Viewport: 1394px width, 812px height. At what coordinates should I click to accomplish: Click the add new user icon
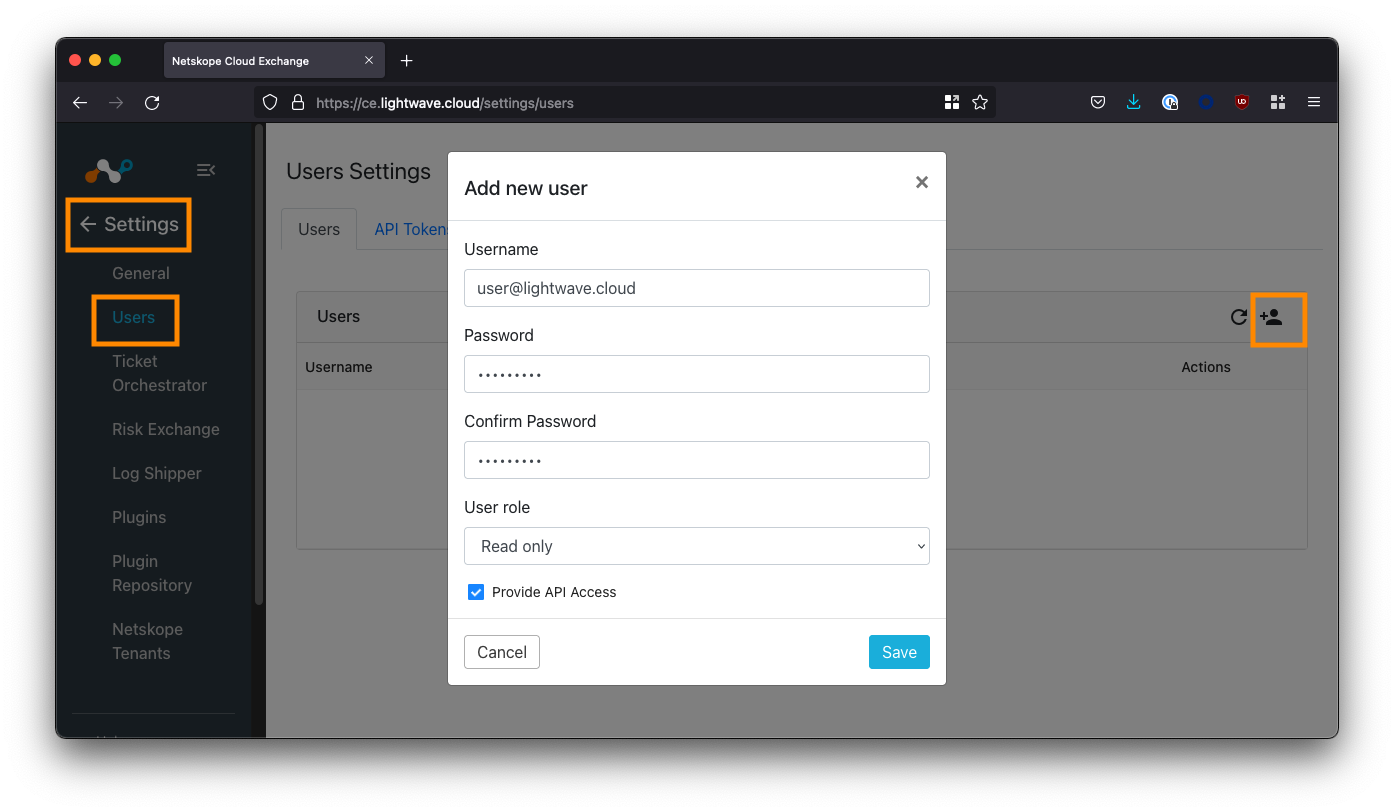point(1271,317)
